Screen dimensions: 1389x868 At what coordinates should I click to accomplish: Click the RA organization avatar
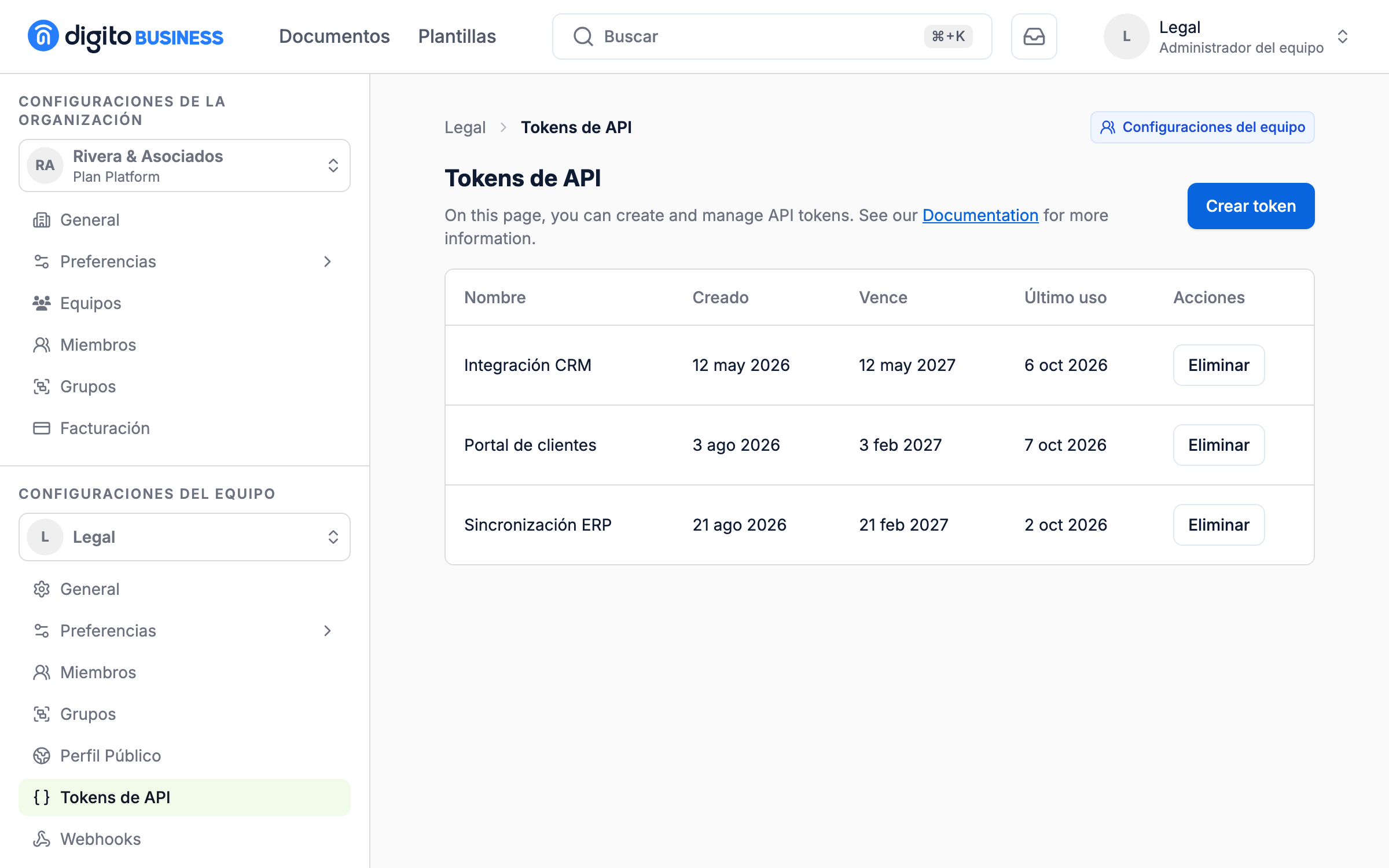coord(45,165)
